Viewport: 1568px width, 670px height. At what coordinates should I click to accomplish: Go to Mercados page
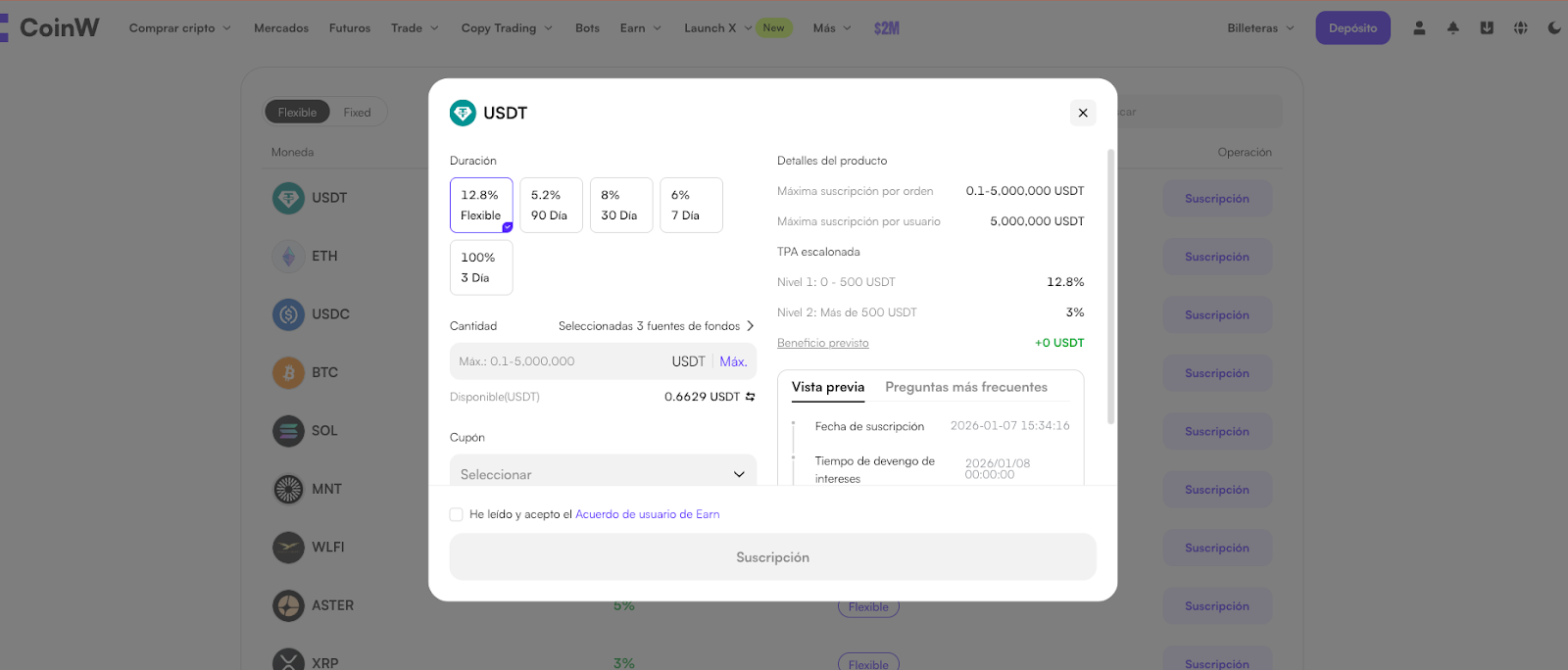click(x=281, y=28)
